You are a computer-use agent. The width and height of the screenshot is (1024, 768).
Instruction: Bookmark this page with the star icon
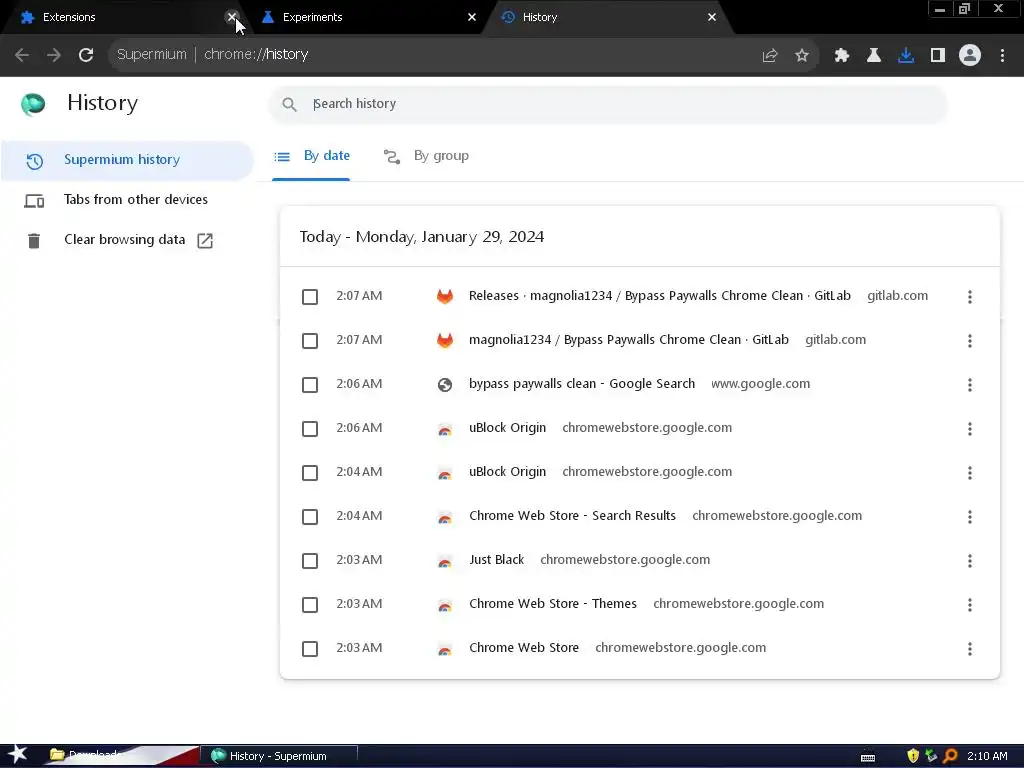(802, 56)
